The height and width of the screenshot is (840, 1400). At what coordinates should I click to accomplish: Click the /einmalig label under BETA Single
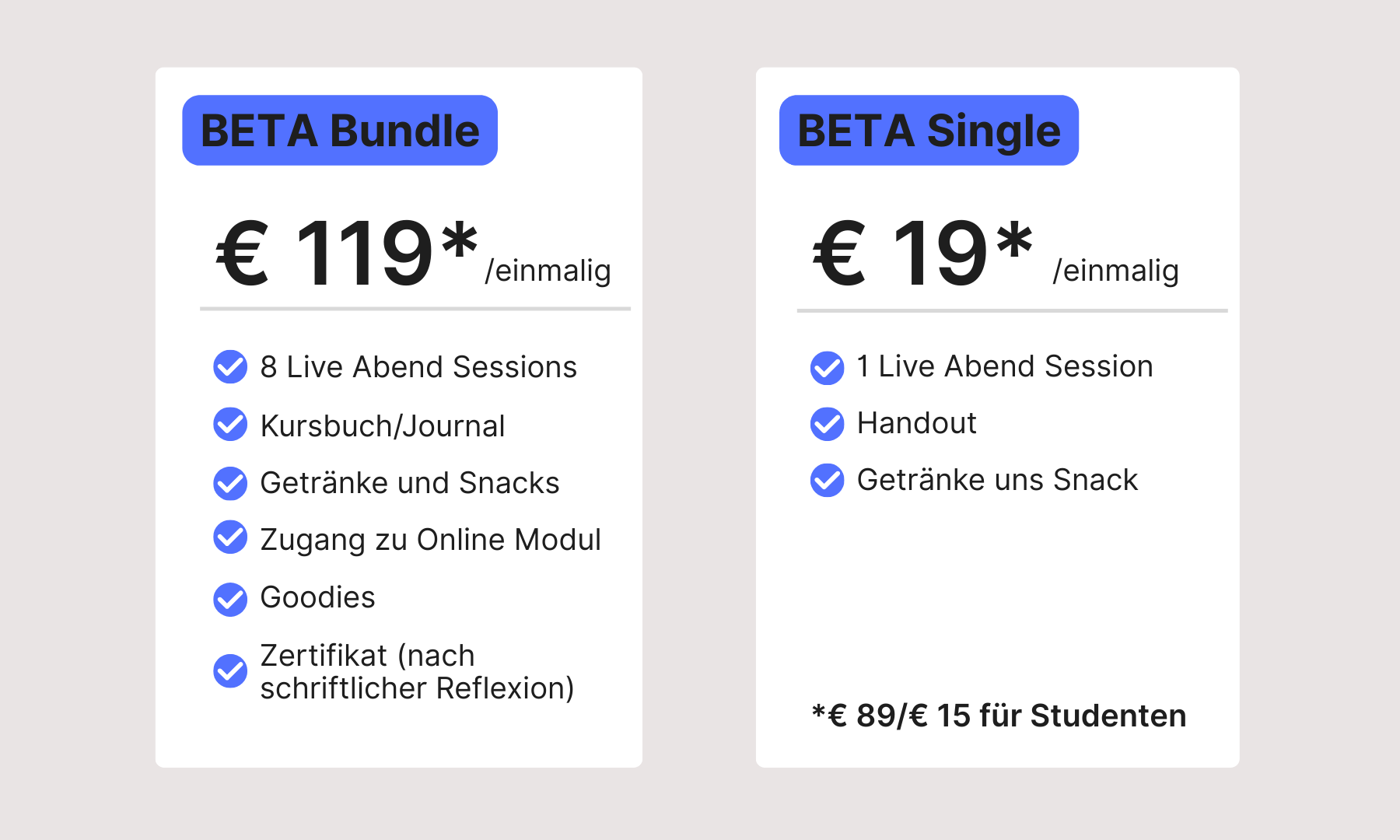click(x=1115, y=271)
